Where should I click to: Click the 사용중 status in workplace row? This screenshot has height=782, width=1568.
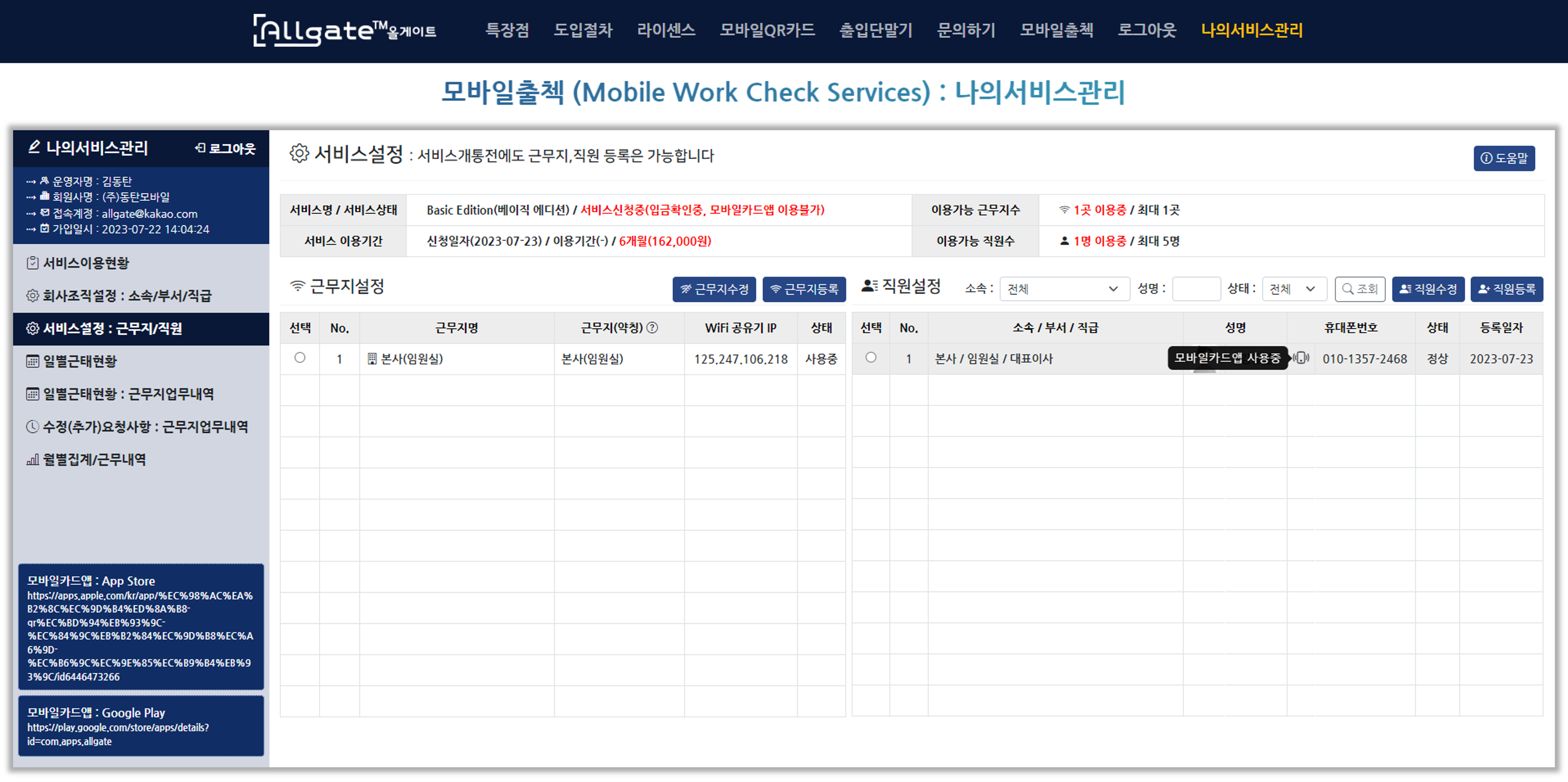(821, 359)
